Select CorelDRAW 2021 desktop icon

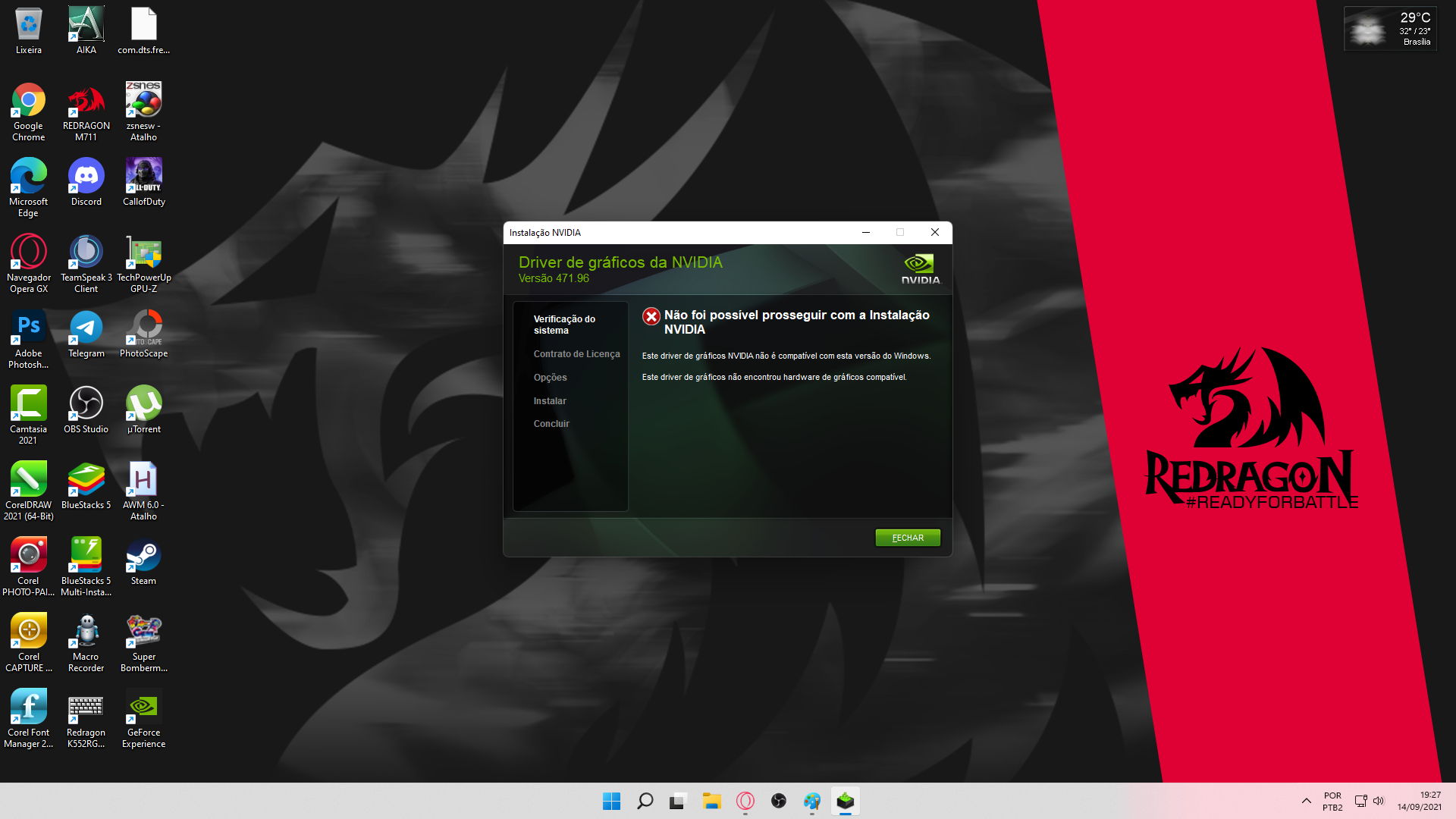[x=29, y=491]
